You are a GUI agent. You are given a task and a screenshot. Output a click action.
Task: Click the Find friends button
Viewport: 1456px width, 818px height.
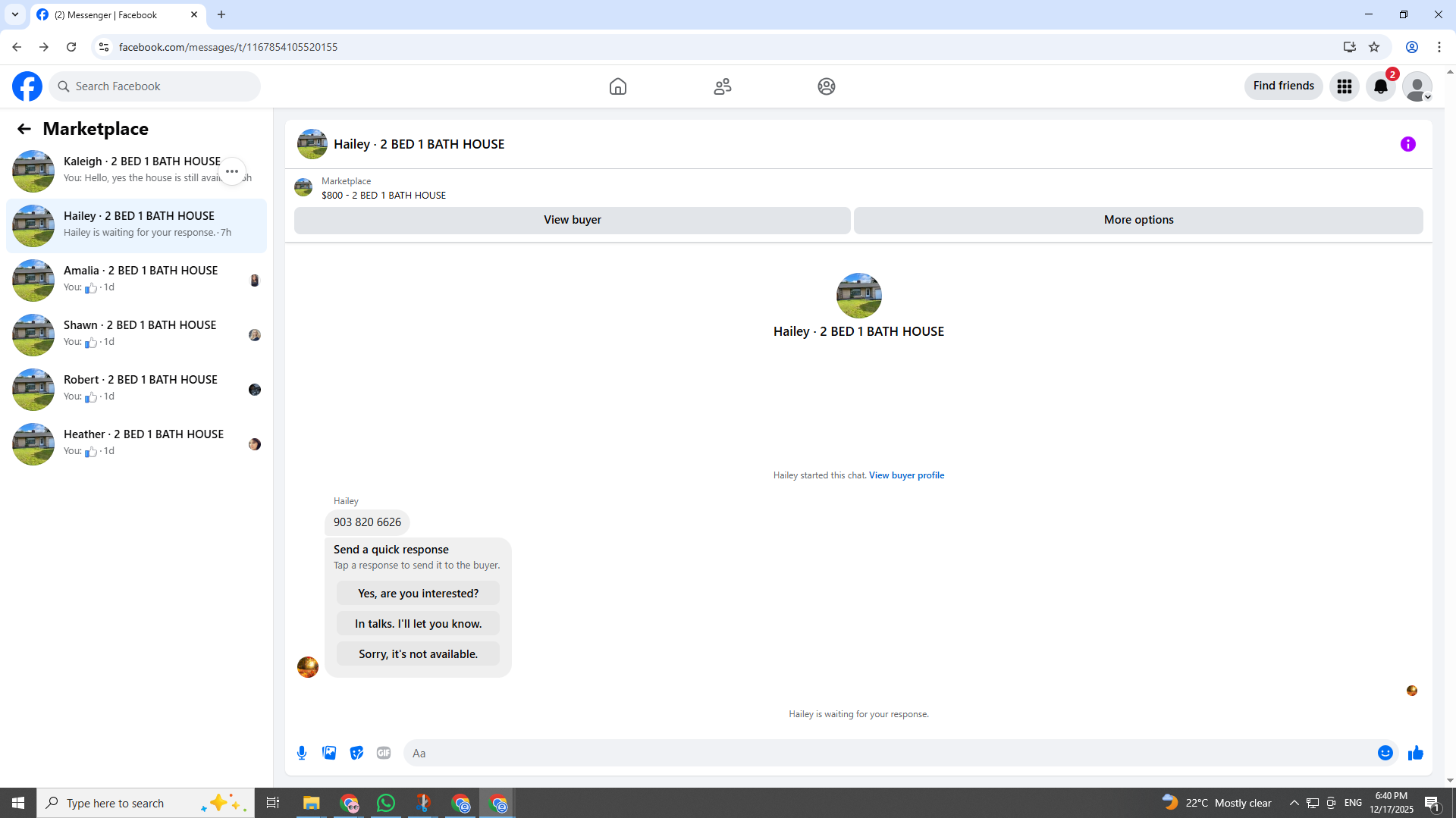[1283, 86]
